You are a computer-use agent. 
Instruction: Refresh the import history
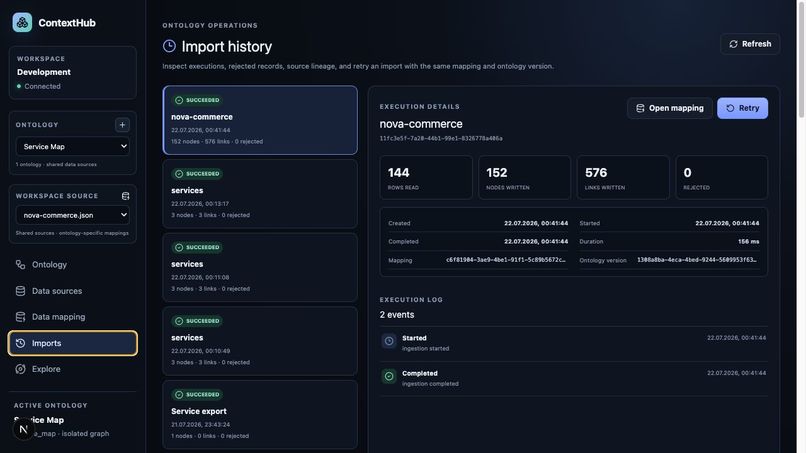point(750,44)
